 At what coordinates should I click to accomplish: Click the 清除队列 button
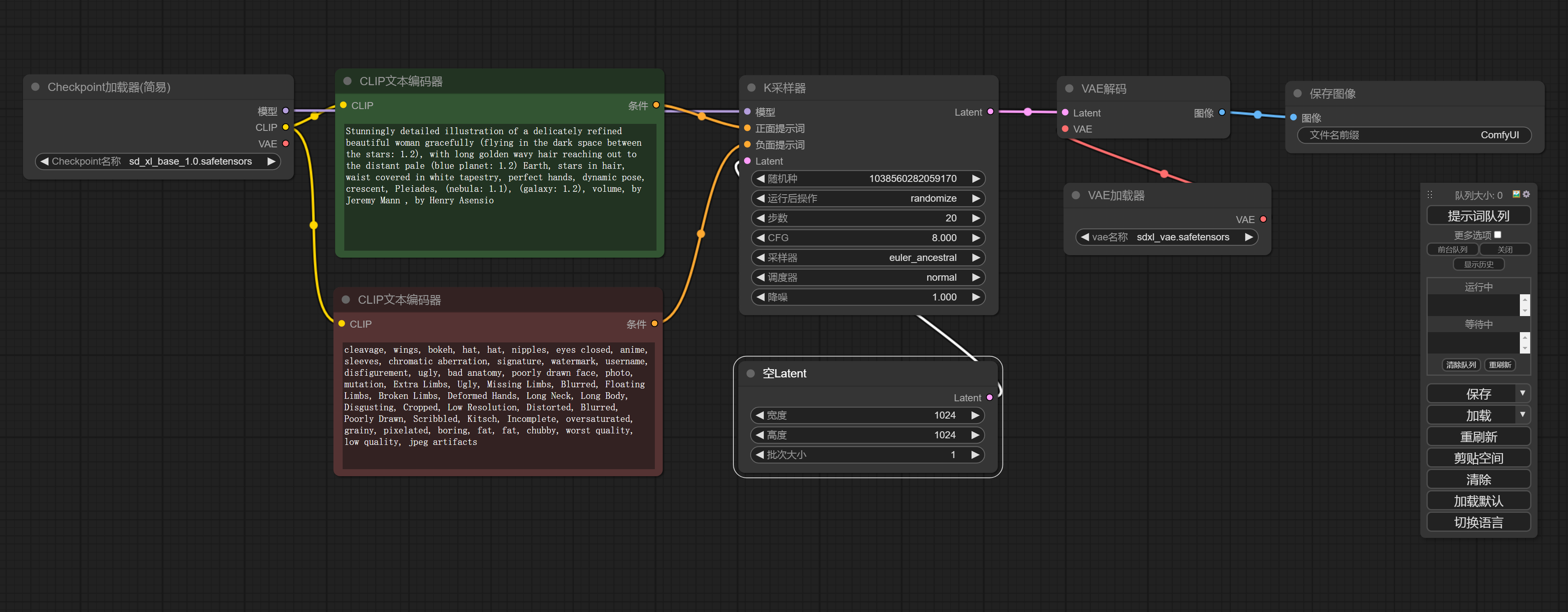click(1461, 365)
